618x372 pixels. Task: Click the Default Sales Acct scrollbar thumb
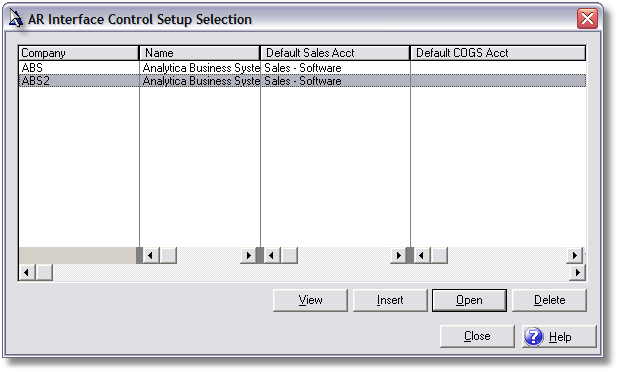pyautogui.click(x=289, y=255)
